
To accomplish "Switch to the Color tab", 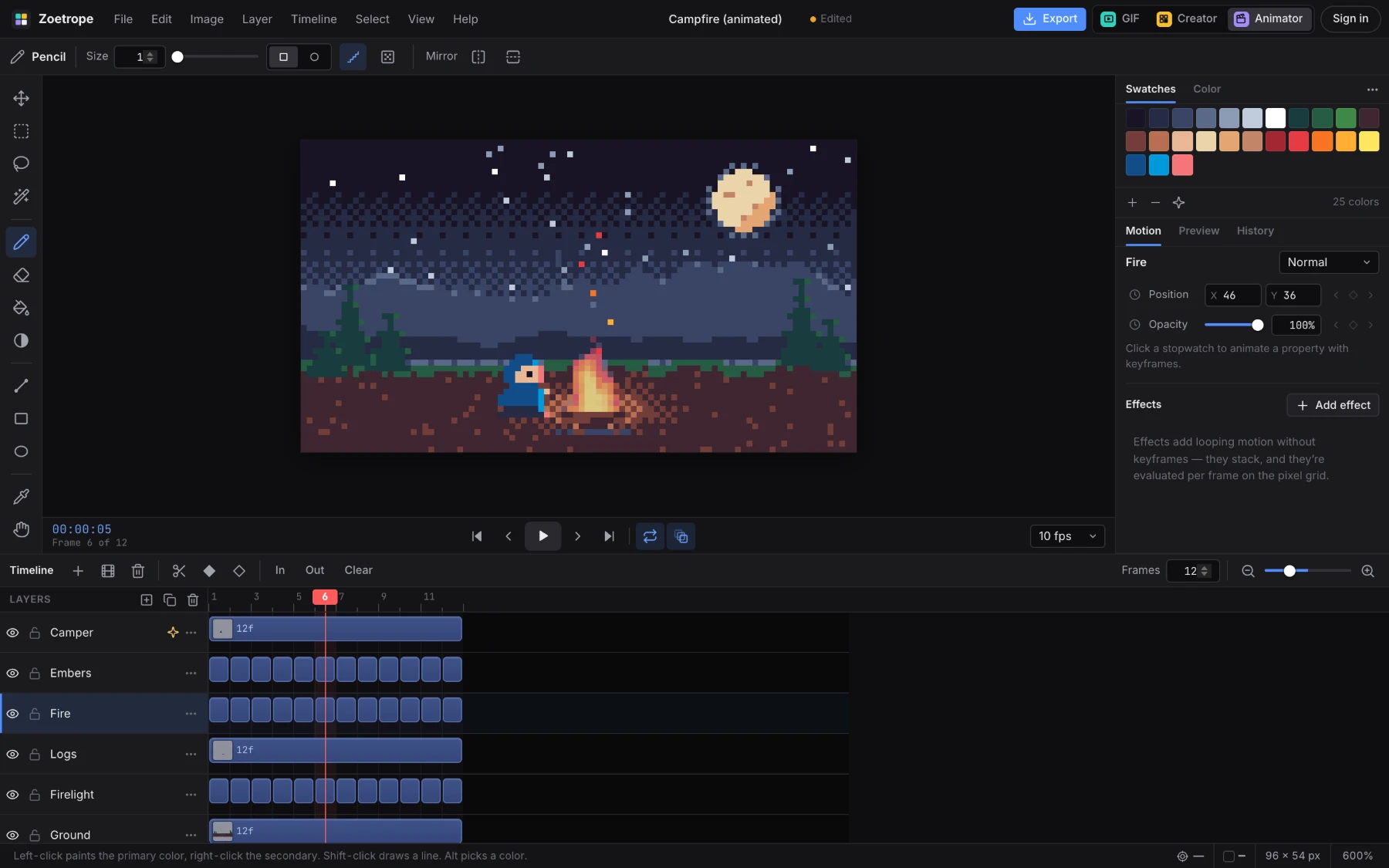I will (1207, 89).
